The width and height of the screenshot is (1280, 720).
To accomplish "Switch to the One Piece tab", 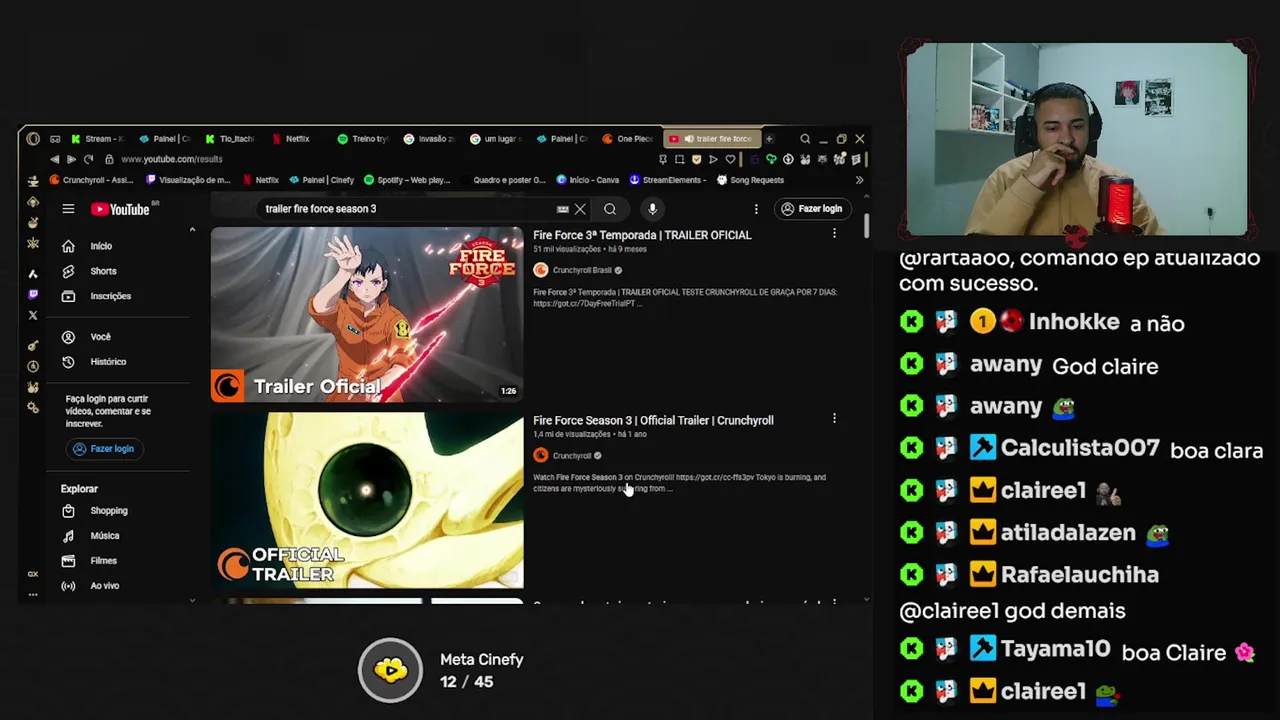I will click(x=629, y=139).
